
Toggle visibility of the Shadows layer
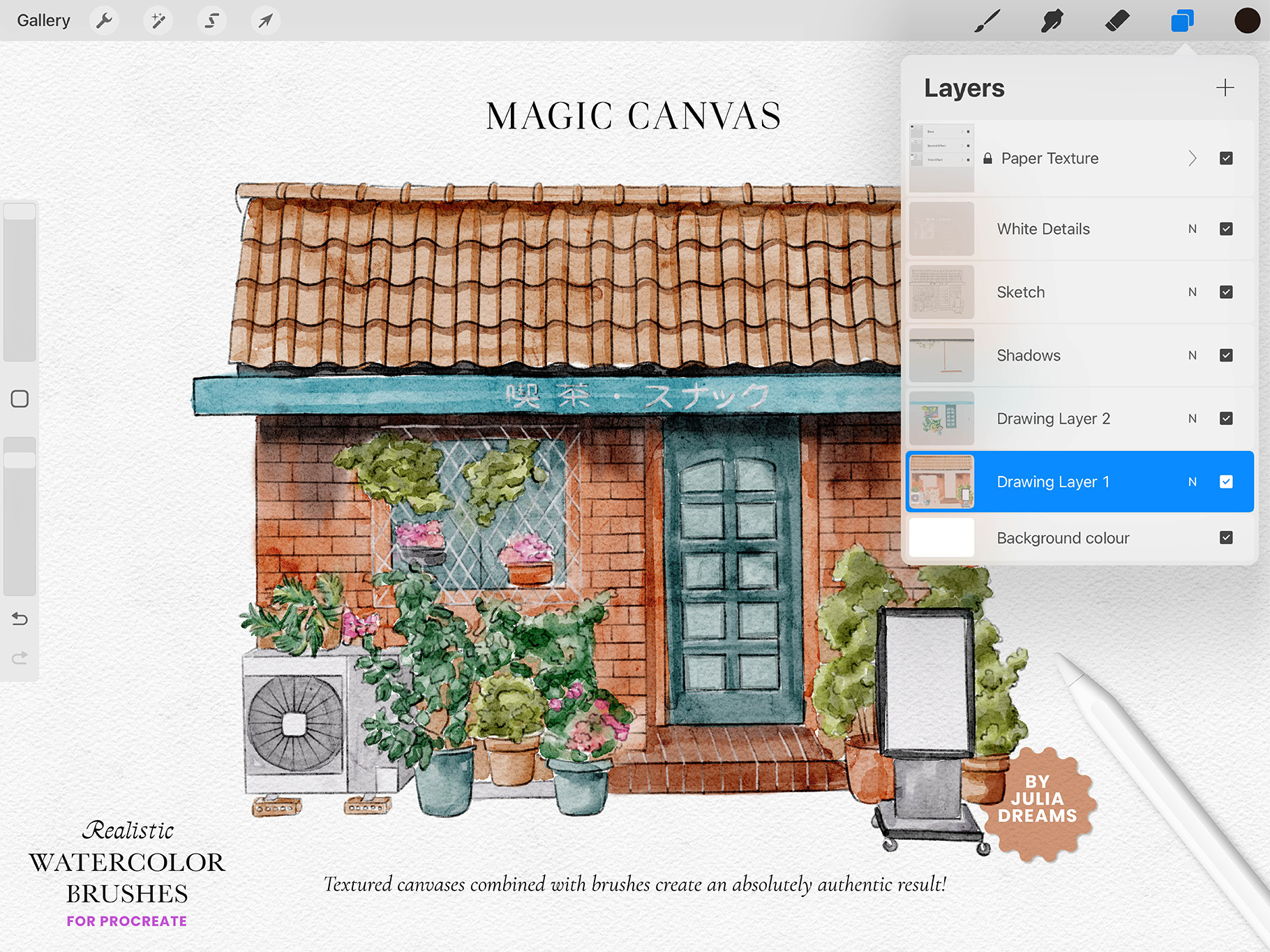(1226, 355)
